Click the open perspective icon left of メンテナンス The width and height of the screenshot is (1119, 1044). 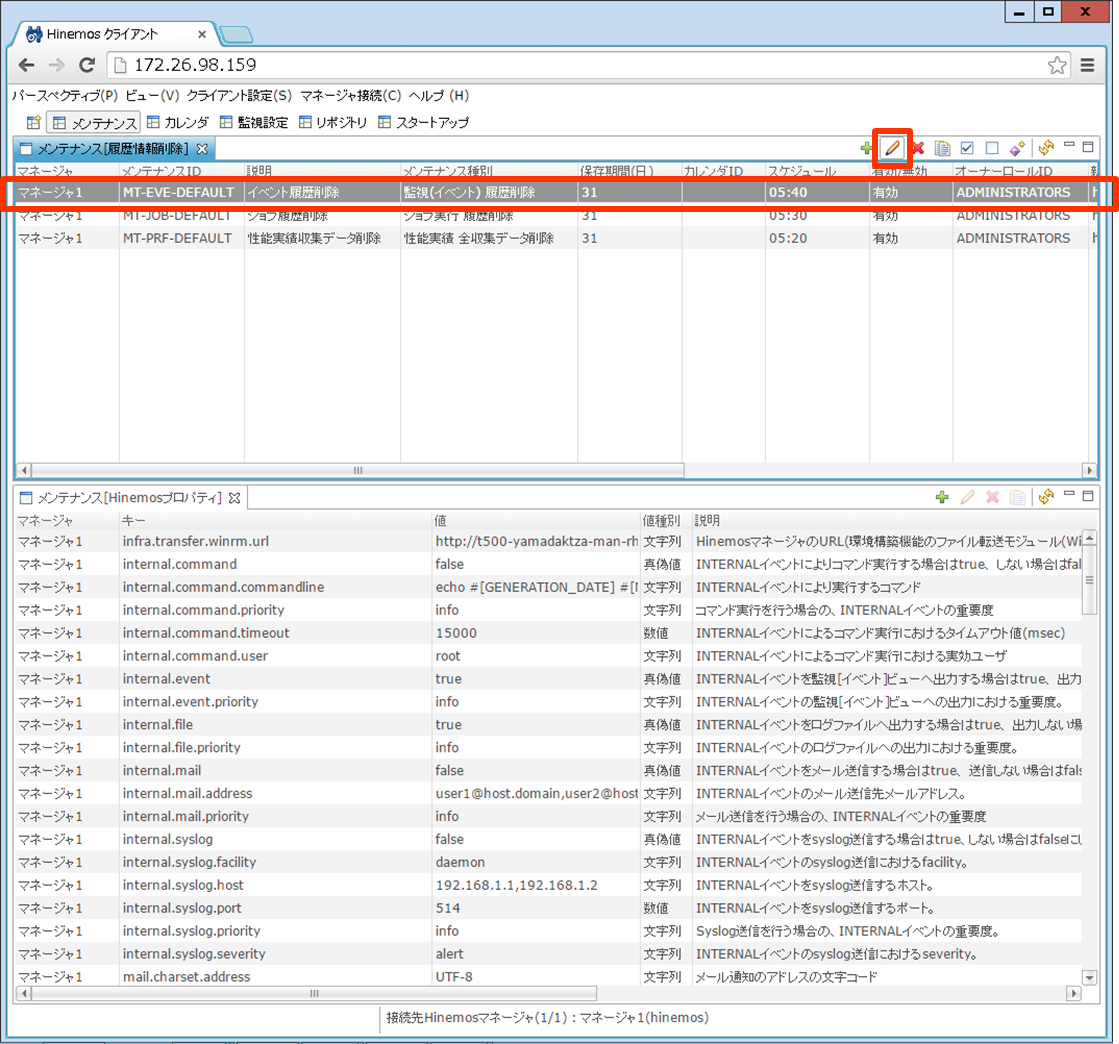34,123
